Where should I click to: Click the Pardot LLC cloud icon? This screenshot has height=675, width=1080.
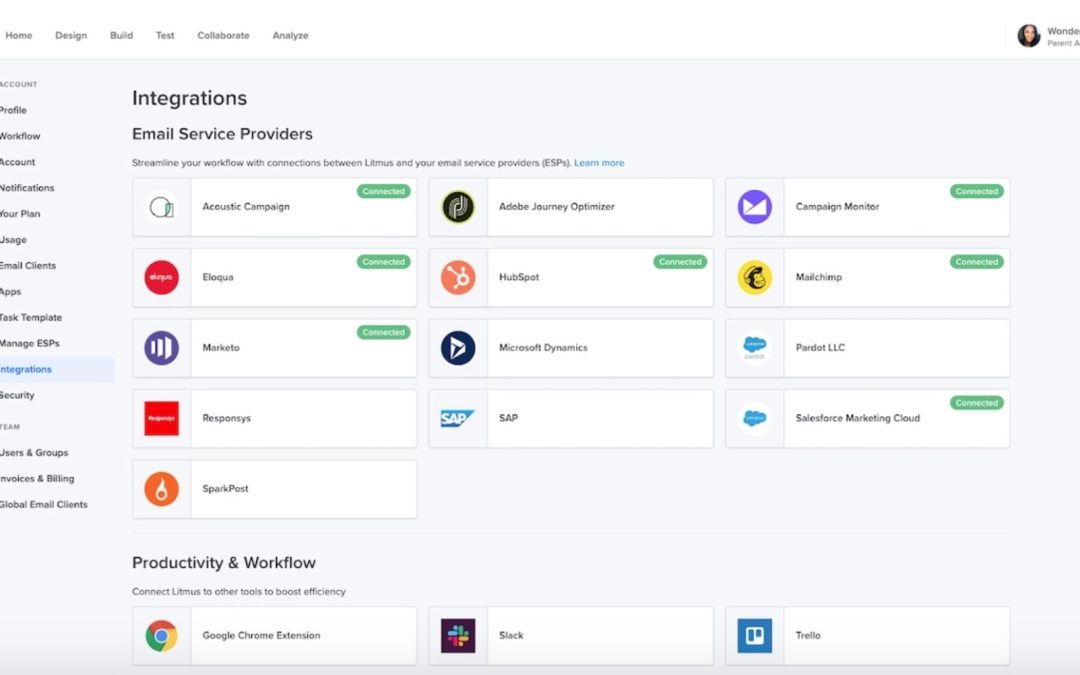754,348
